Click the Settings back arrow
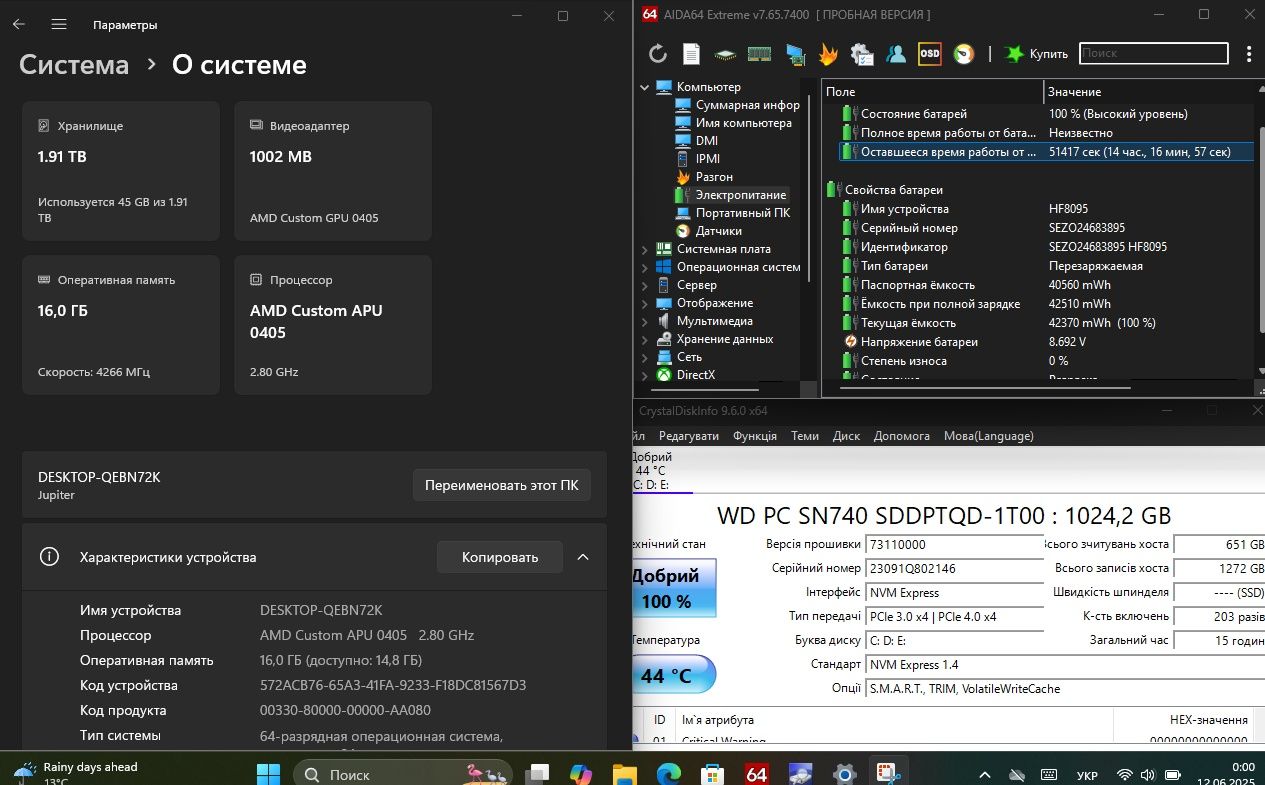Image resolution: width=1265 pixels, height=785 pixels. tap(19, 24)
